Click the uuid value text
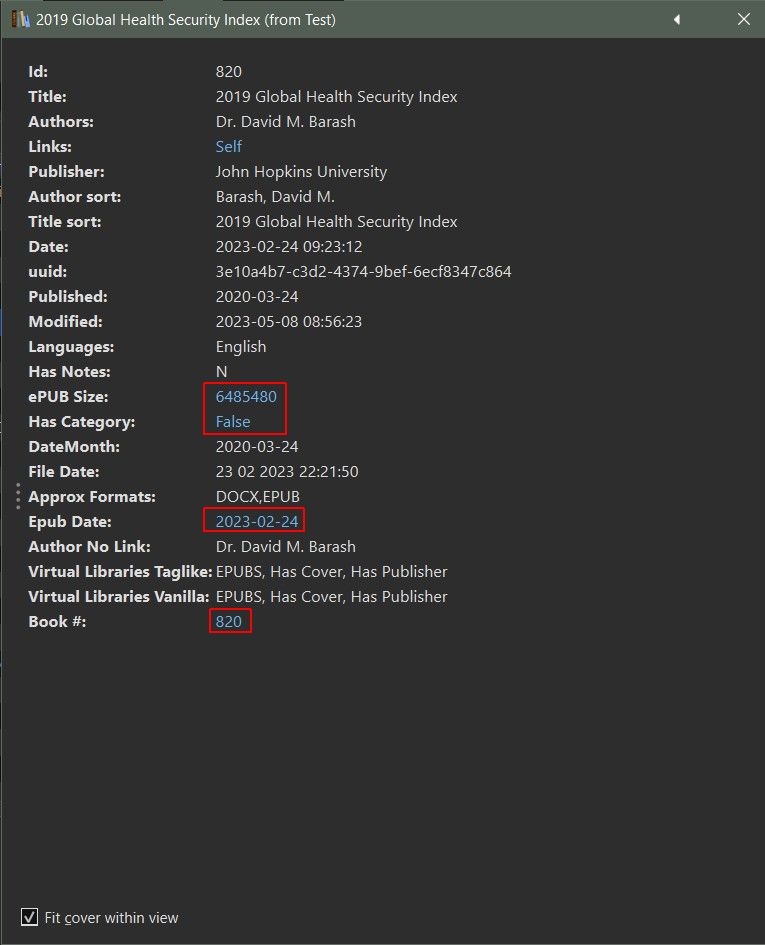This screenshot has width=765, height=945. [363, 272]
